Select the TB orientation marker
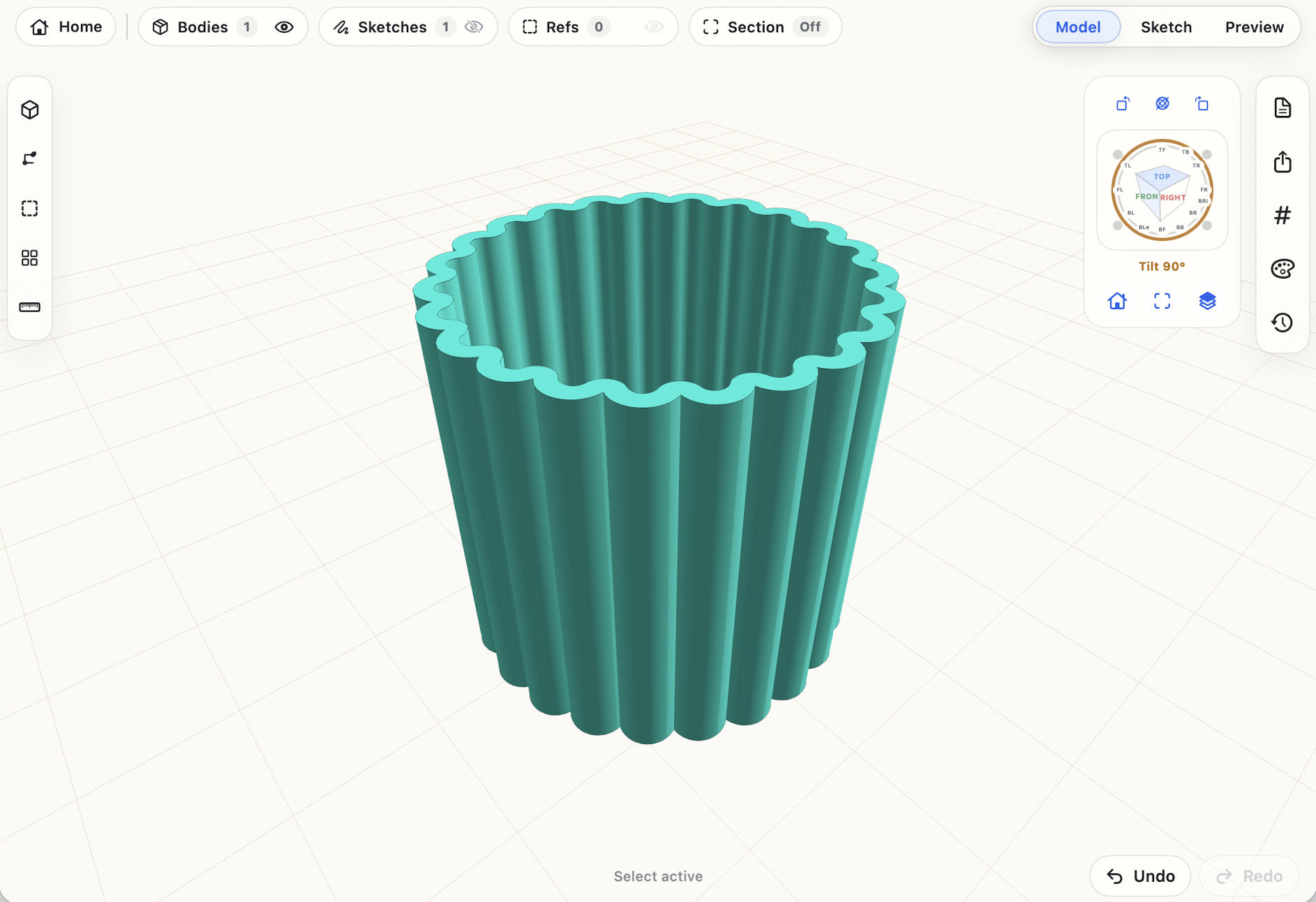This screenshot has width=1316, height=902. point(1186,152)
